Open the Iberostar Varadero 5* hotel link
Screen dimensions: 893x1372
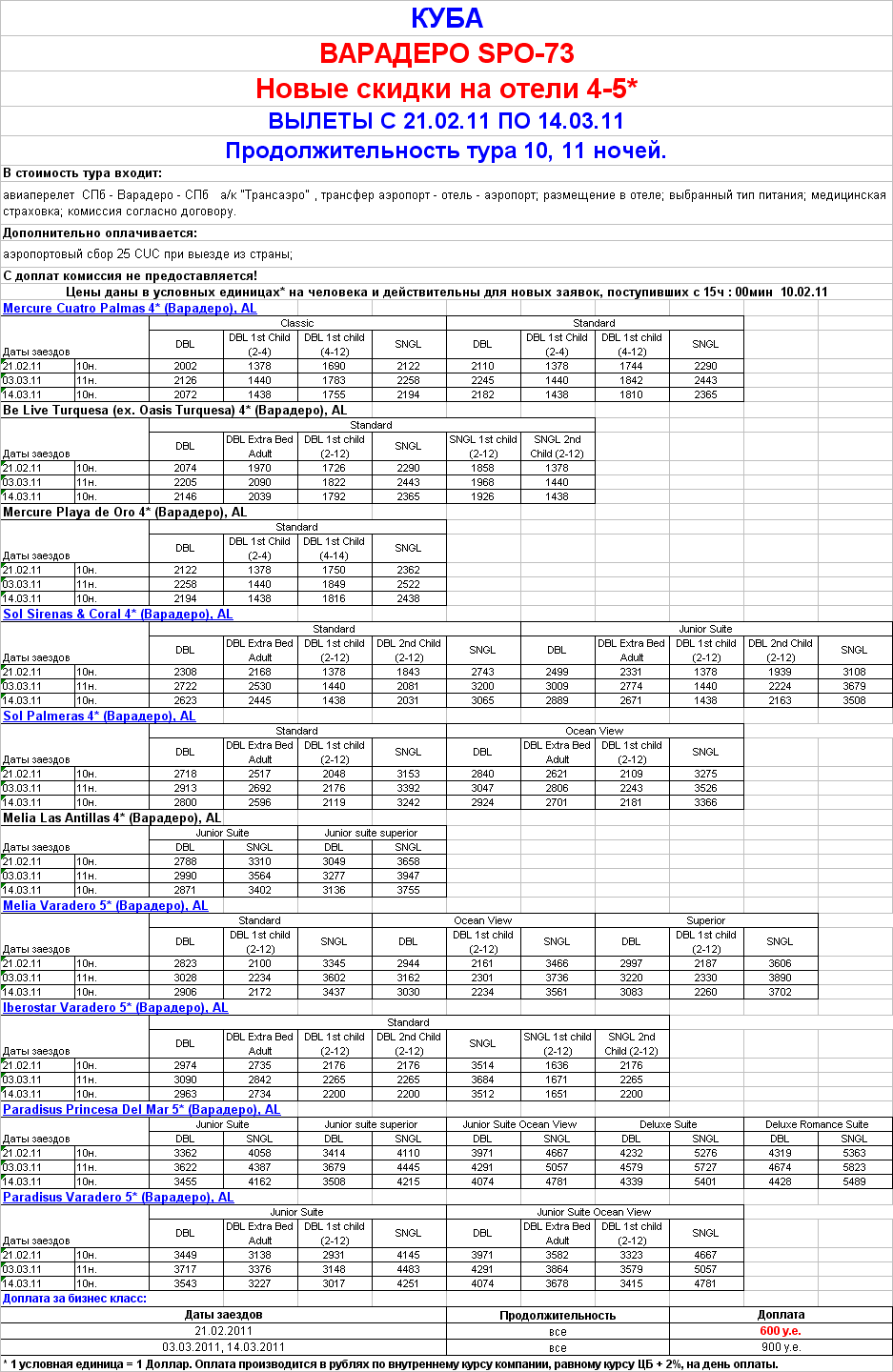coord(115,1008)
